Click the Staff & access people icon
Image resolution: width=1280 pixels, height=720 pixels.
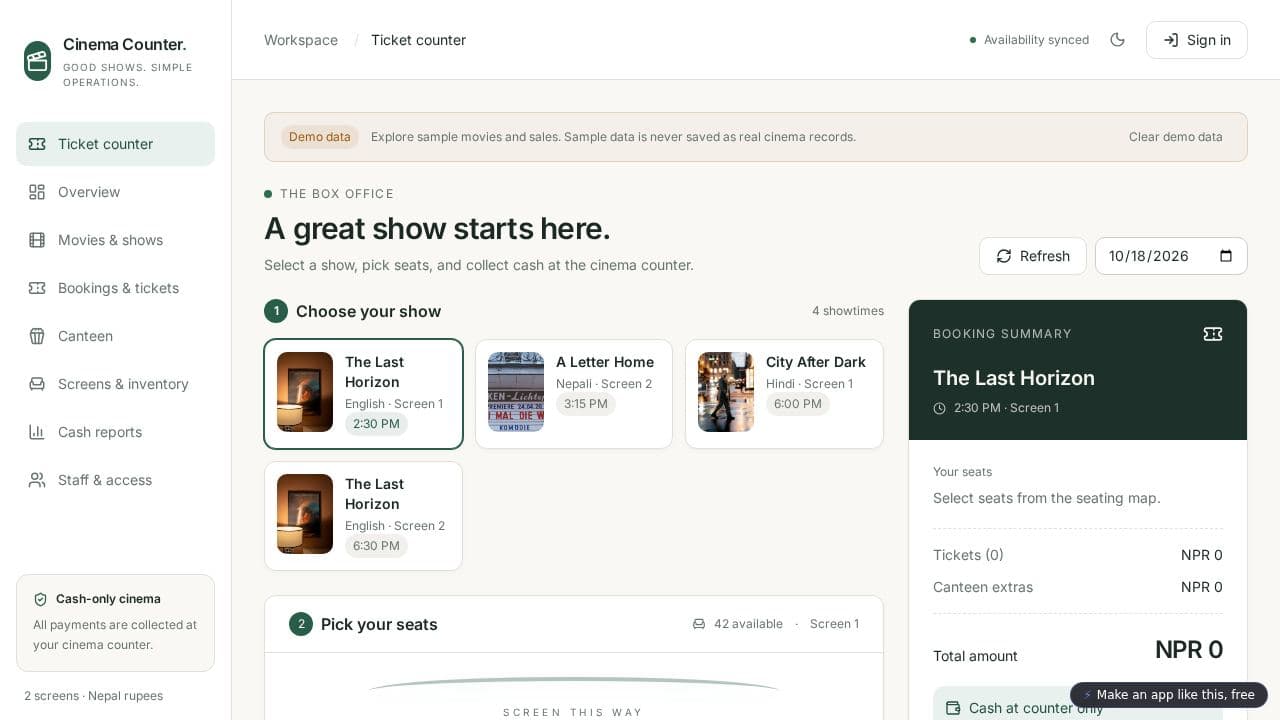click(x=37, y=480)
